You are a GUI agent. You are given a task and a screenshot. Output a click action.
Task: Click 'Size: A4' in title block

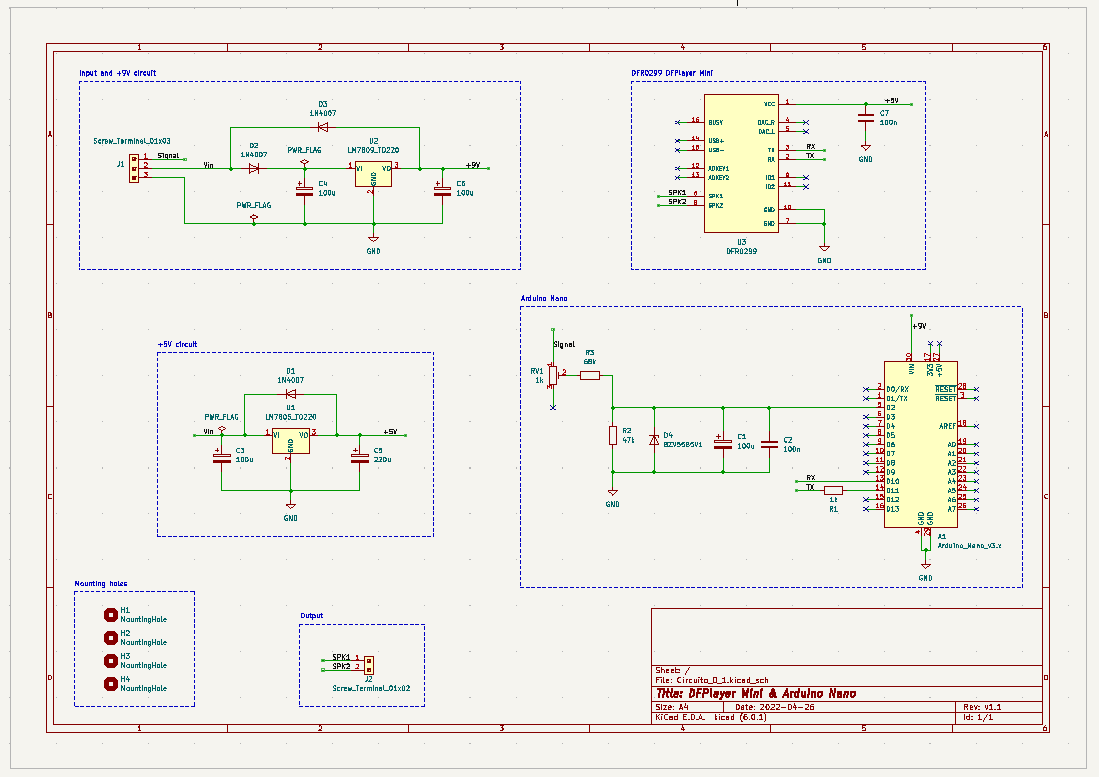[x=671, y=707]
